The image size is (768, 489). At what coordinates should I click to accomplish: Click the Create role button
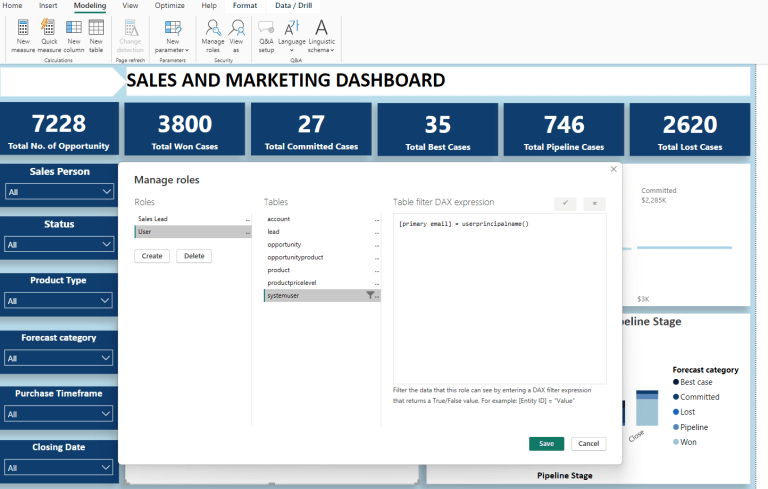(x=152, y=256)
